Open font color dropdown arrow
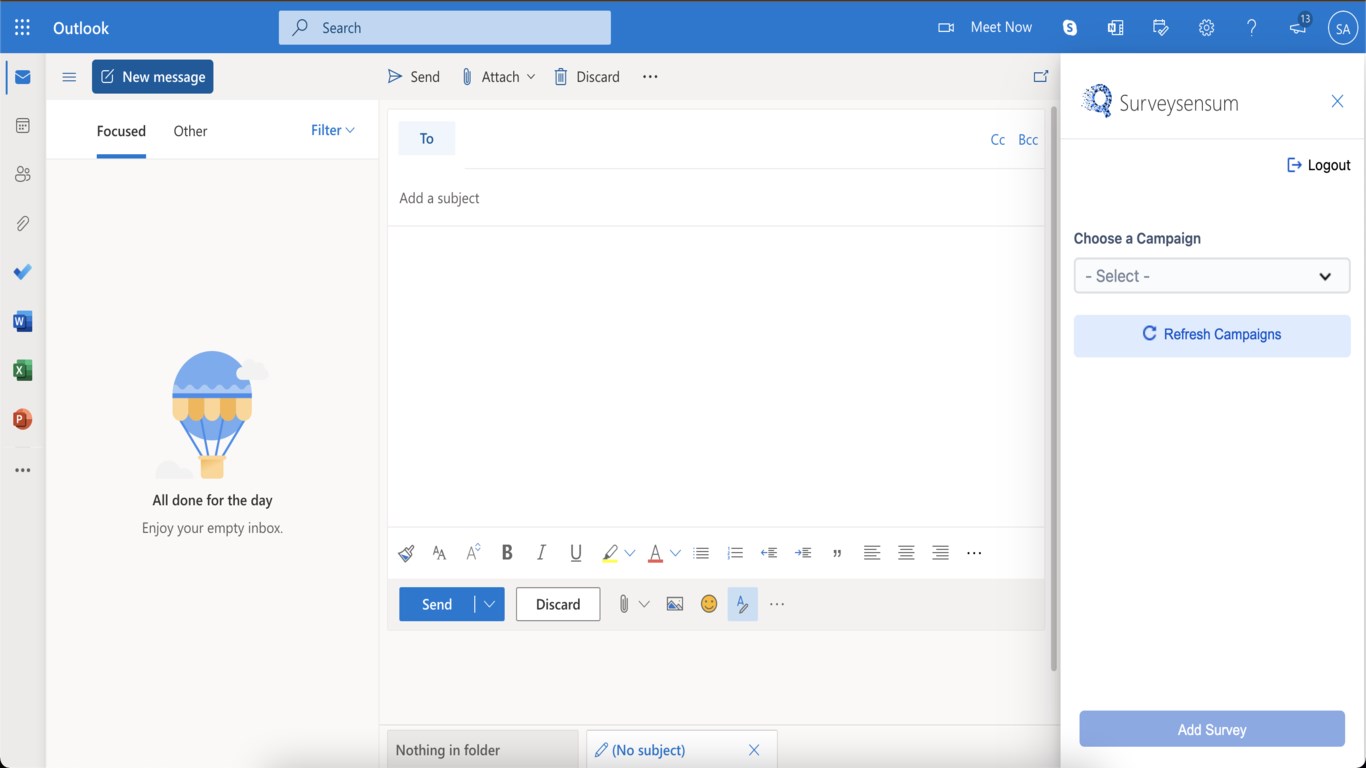The height and width of the screenshot is (768, 1366). pyautogui.click(x=675, y=553)
